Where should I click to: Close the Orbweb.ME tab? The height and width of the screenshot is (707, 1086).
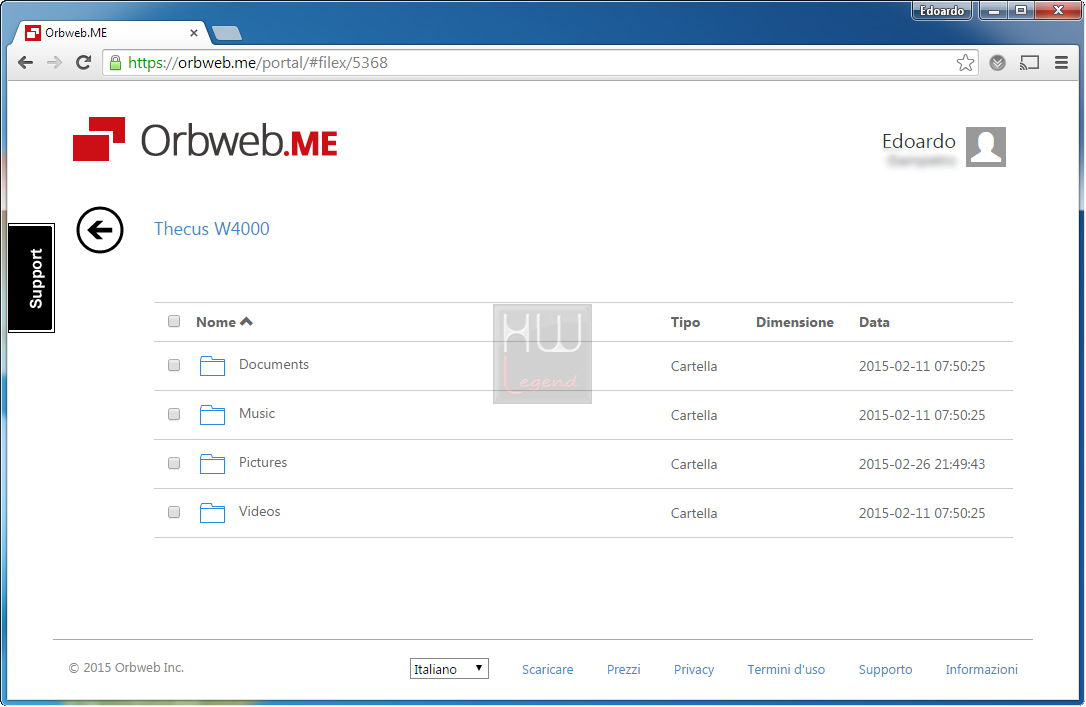[x=194, y=33]
